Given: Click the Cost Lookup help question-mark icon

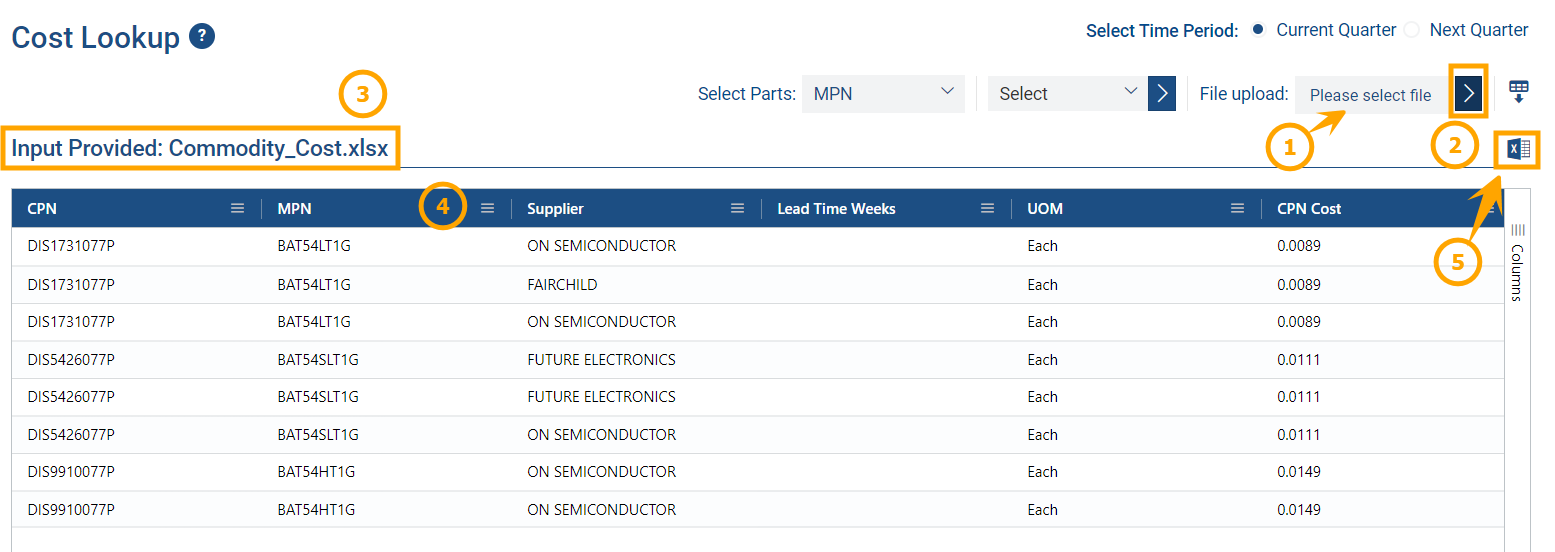Looking at the screenshot, I should (x=202, y=38).
